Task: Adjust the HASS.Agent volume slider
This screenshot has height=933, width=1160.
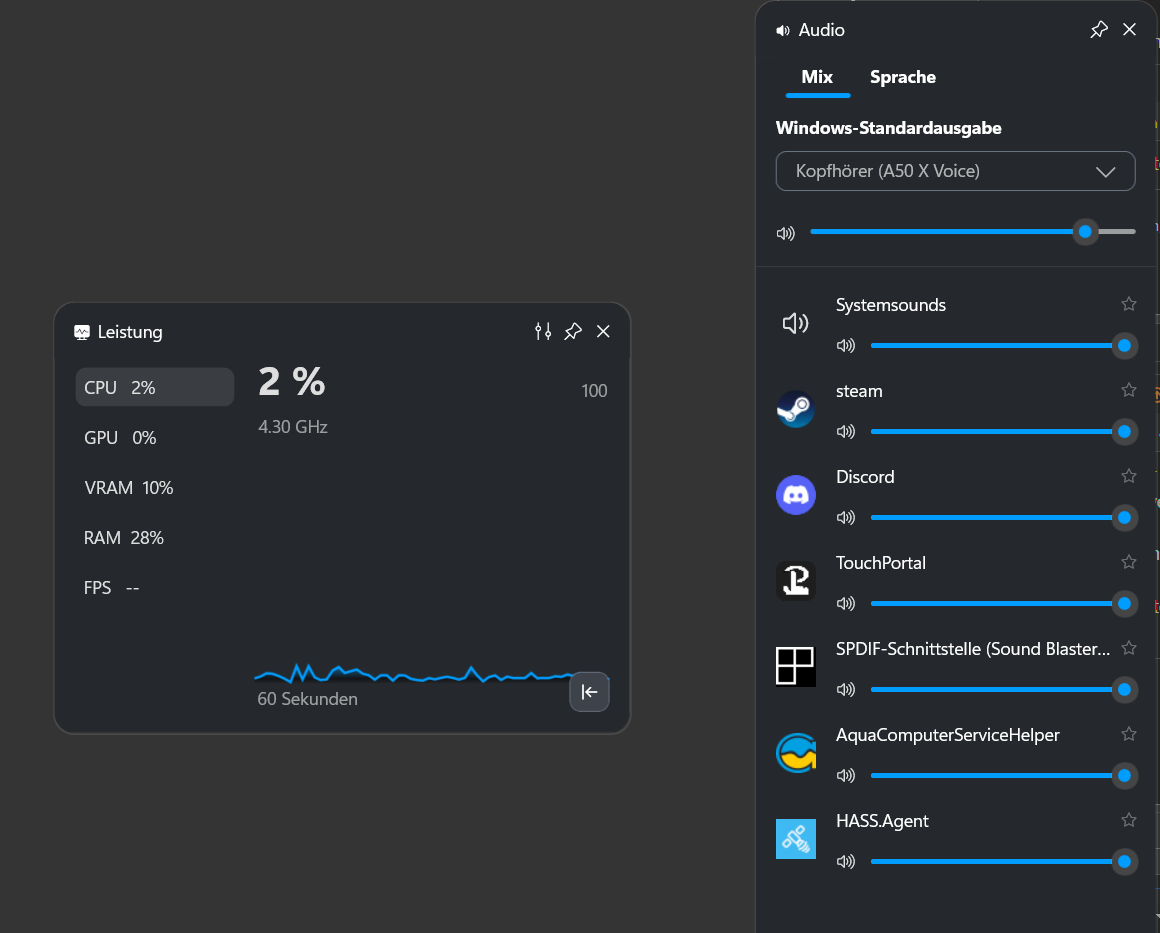Action: (x=1002, y=860)
